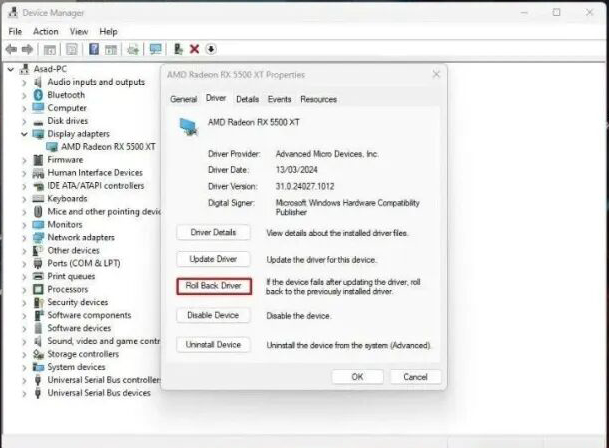Select the Monitors category icon

click(38, 225)
